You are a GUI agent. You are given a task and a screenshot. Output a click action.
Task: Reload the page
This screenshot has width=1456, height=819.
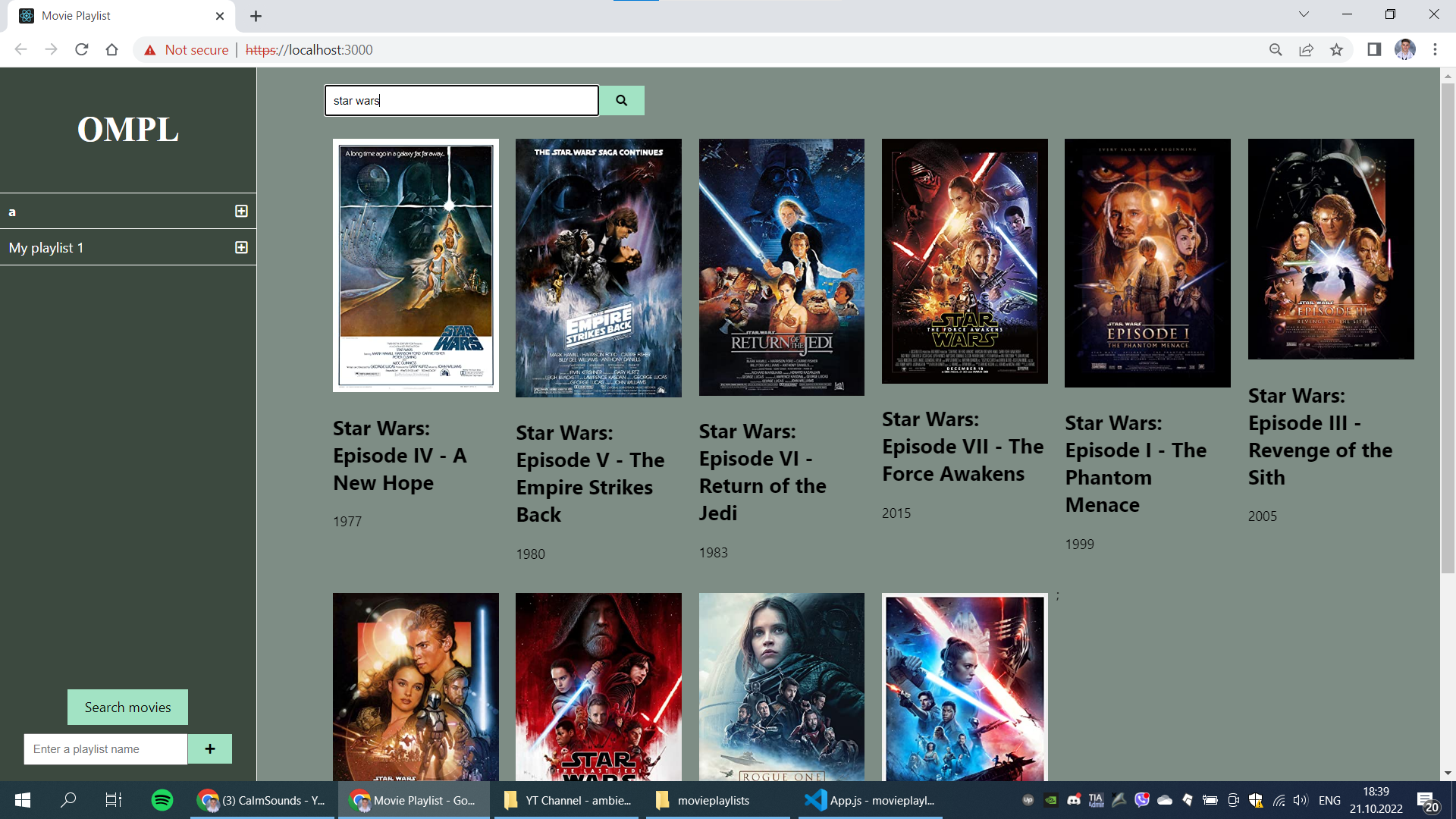(82, 50)
